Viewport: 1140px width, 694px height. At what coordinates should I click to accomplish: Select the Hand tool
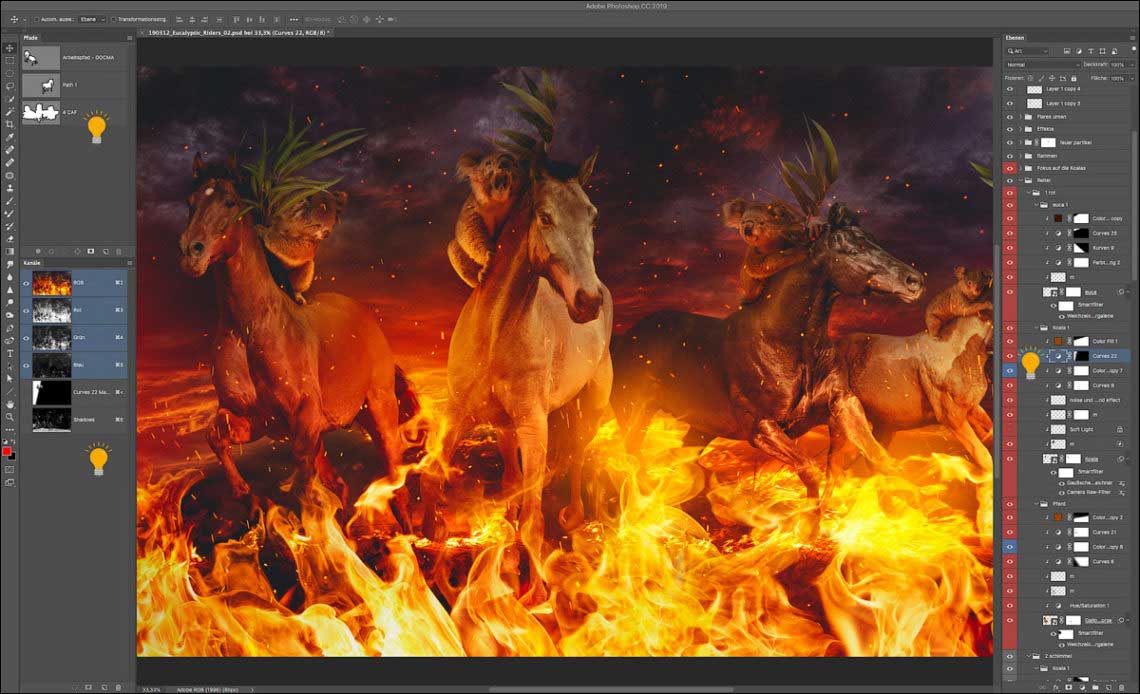coord(9,403)
